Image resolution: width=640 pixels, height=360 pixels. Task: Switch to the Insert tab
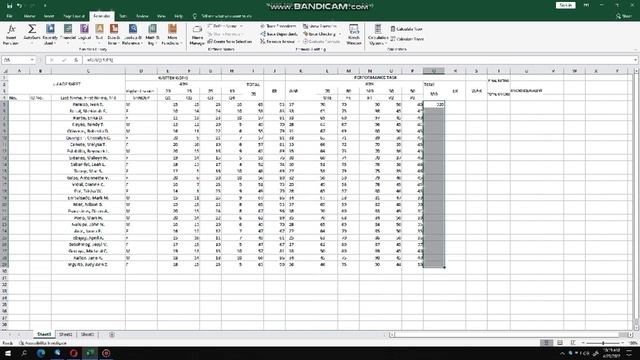(x=49, y=16)
